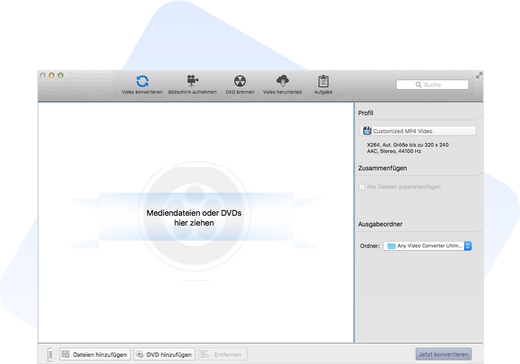Image resolution: width=520 pixels, height=364 pixels.
Task: Click the green maximize window button
Action: tap(61, 75)
